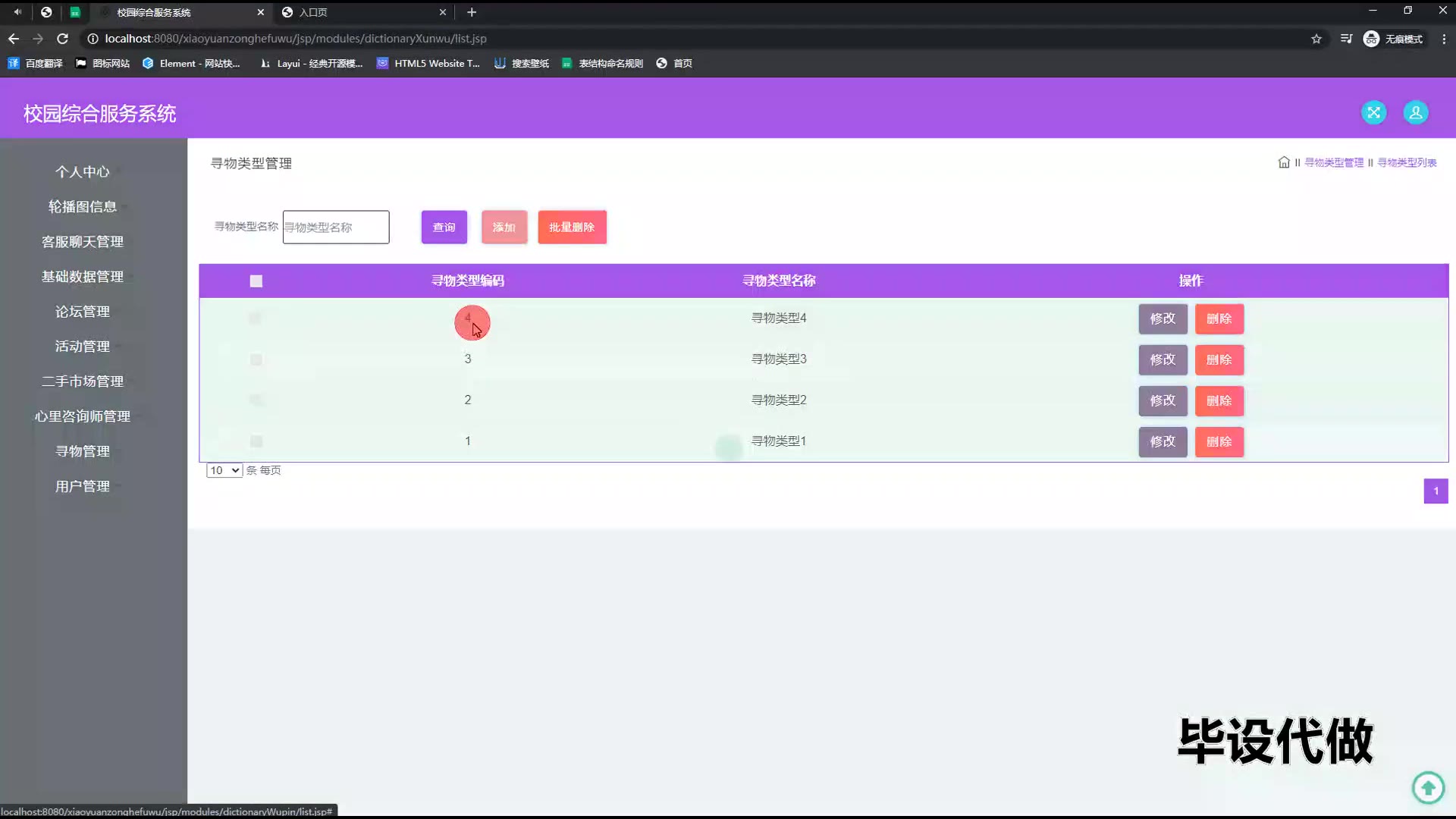Open the browser three-dot menu
The width and height of the screenshot is (1456, 819).
[1443, 39]
